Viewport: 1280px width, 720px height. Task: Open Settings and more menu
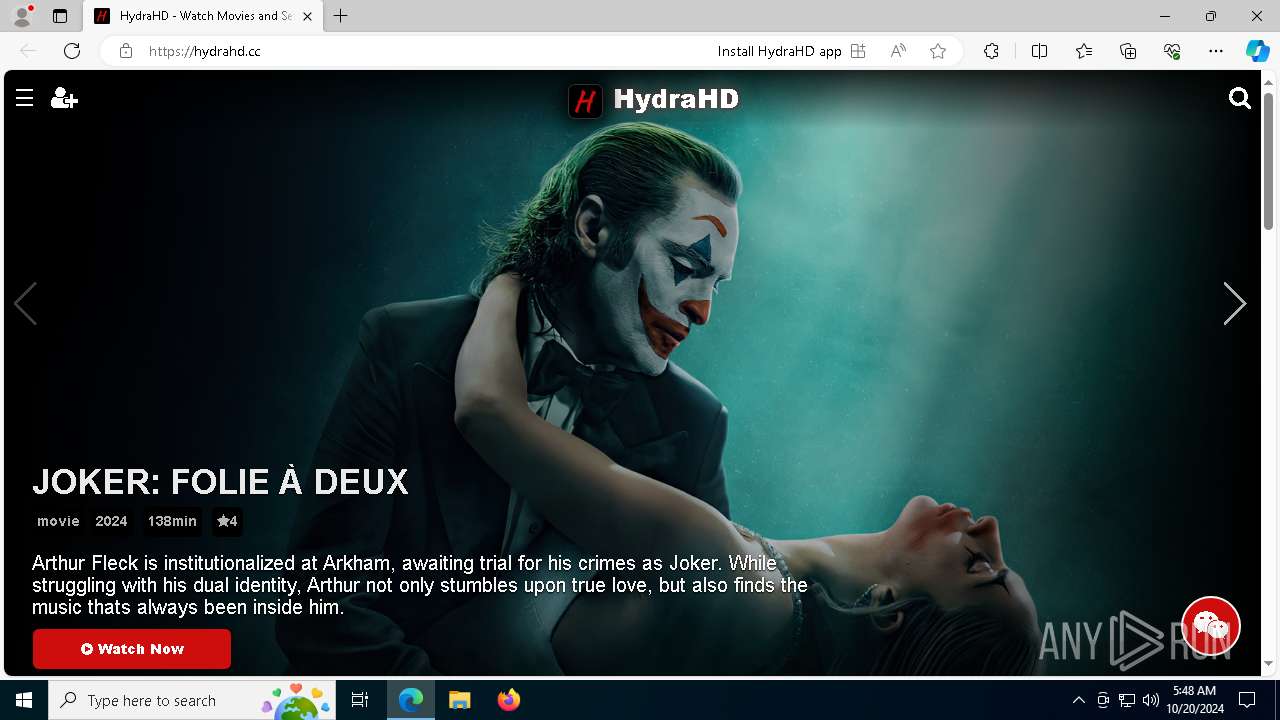click(1216, 51)
